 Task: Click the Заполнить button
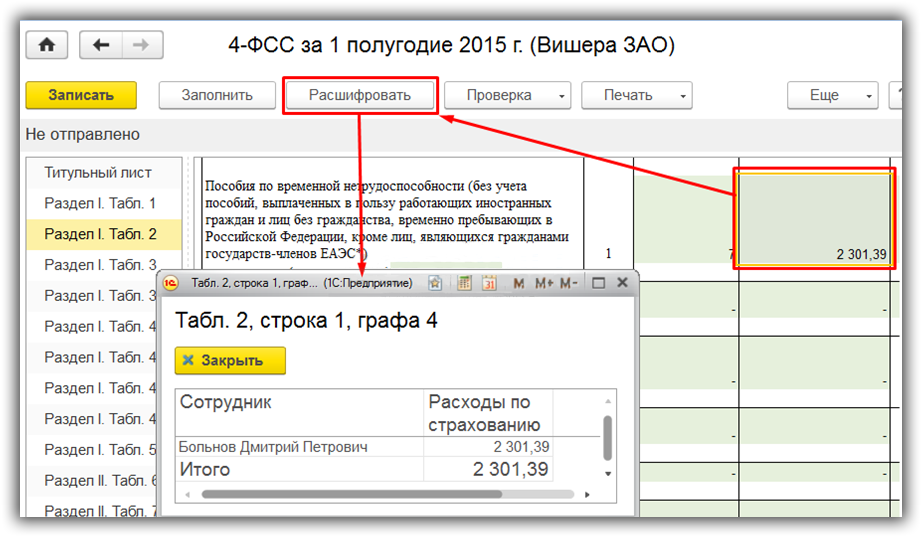click(216, 96)
